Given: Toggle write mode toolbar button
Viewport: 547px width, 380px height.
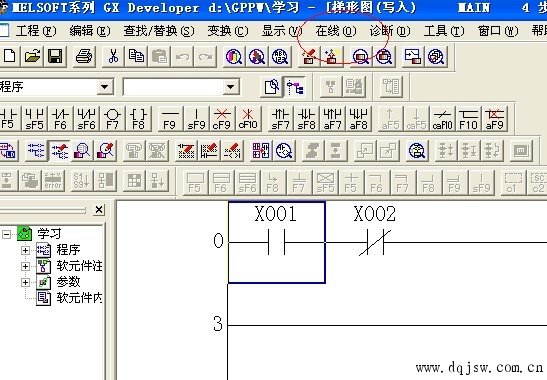Looking at the screenshot, I should (x=60, y=151).
